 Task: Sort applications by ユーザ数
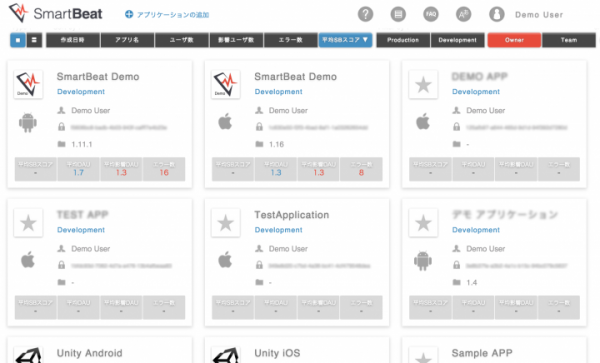(x=182, y=40)
